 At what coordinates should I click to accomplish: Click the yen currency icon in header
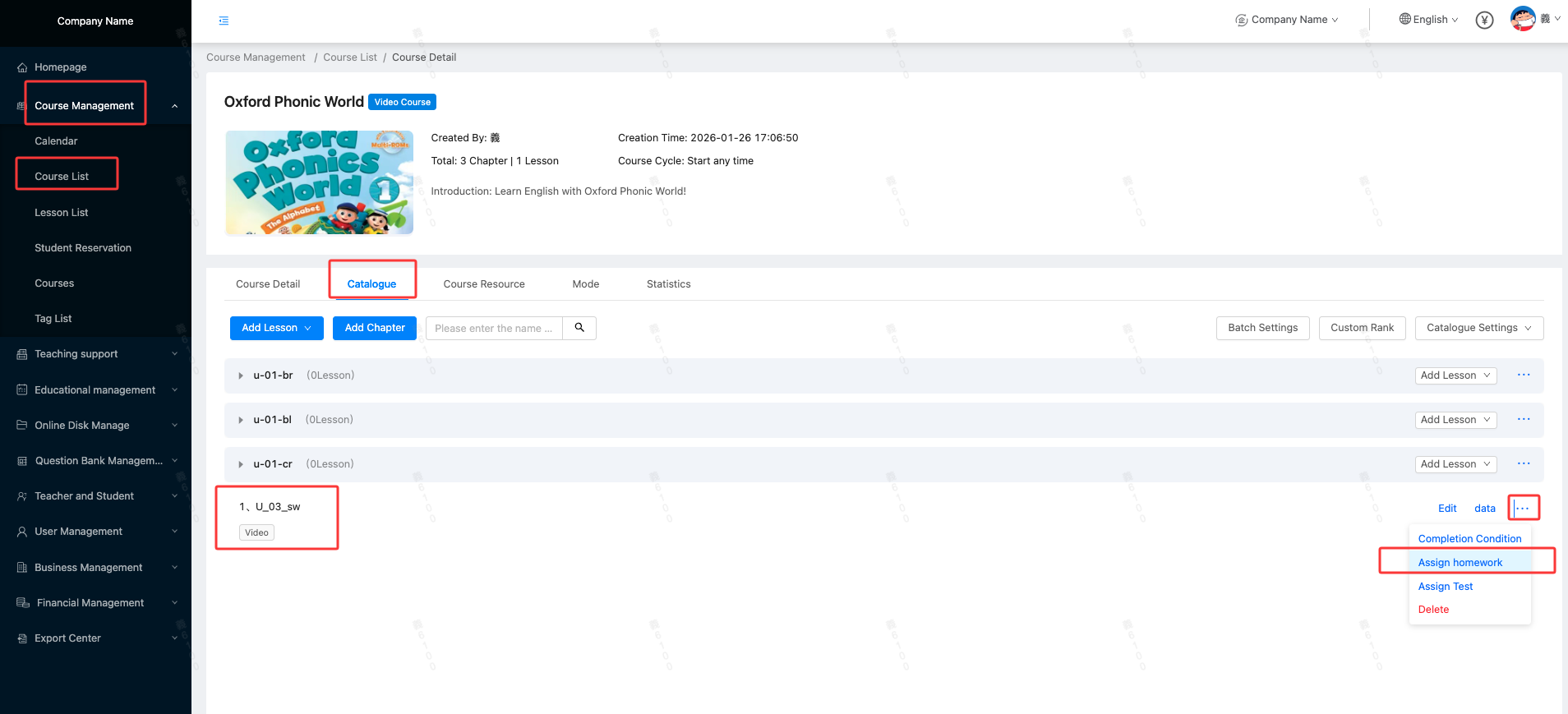tap(1483, 21)
